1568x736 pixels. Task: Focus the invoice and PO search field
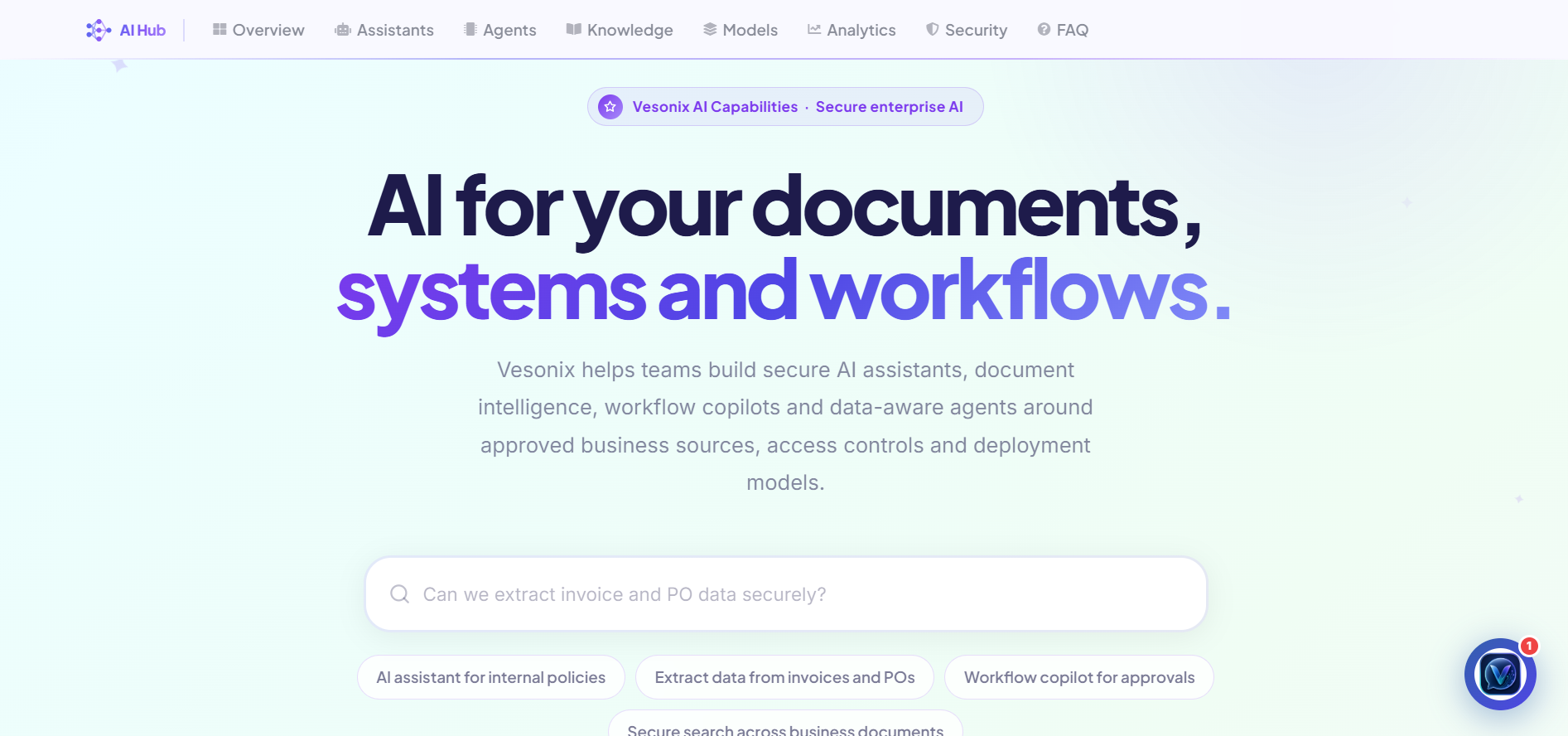(x=785, y=594)
